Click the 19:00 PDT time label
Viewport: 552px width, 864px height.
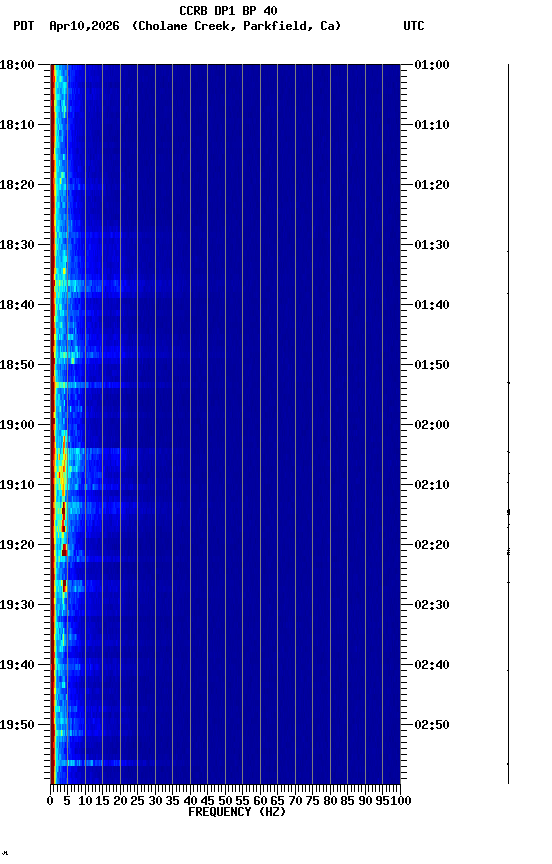17,425
